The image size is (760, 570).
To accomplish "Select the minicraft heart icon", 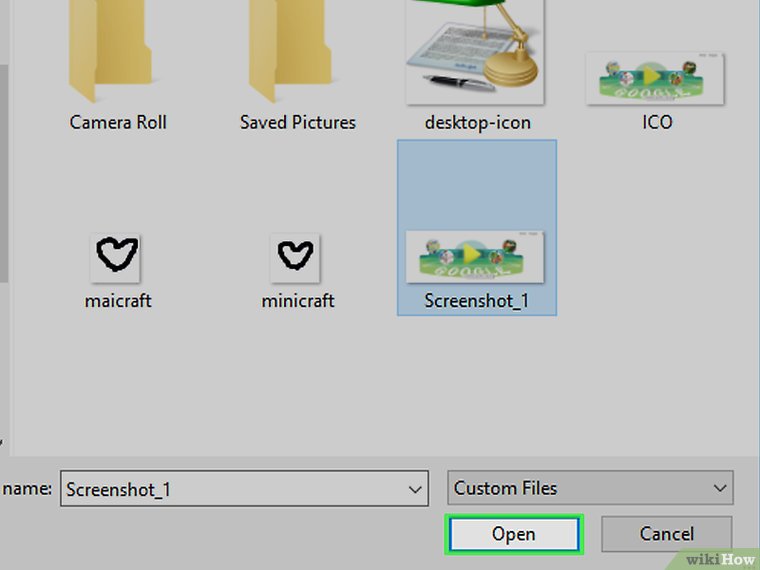I will coord(295,258).
